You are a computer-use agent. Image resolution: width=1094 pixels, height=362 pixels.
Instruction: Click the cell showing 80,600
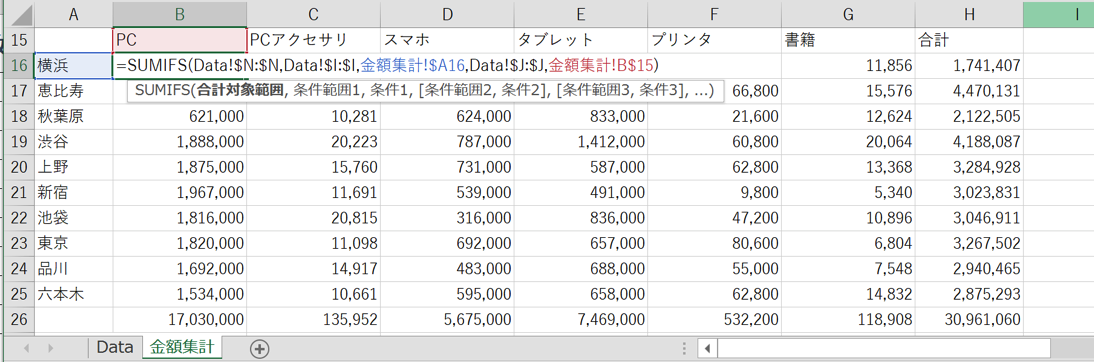(714, 244)
